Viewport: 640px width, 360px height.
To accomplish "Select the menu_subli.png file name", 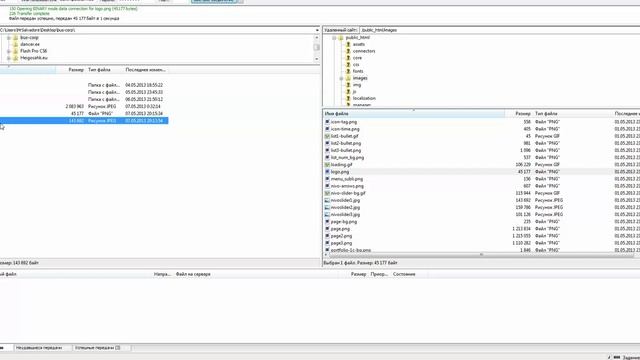I will click(347, 179).
